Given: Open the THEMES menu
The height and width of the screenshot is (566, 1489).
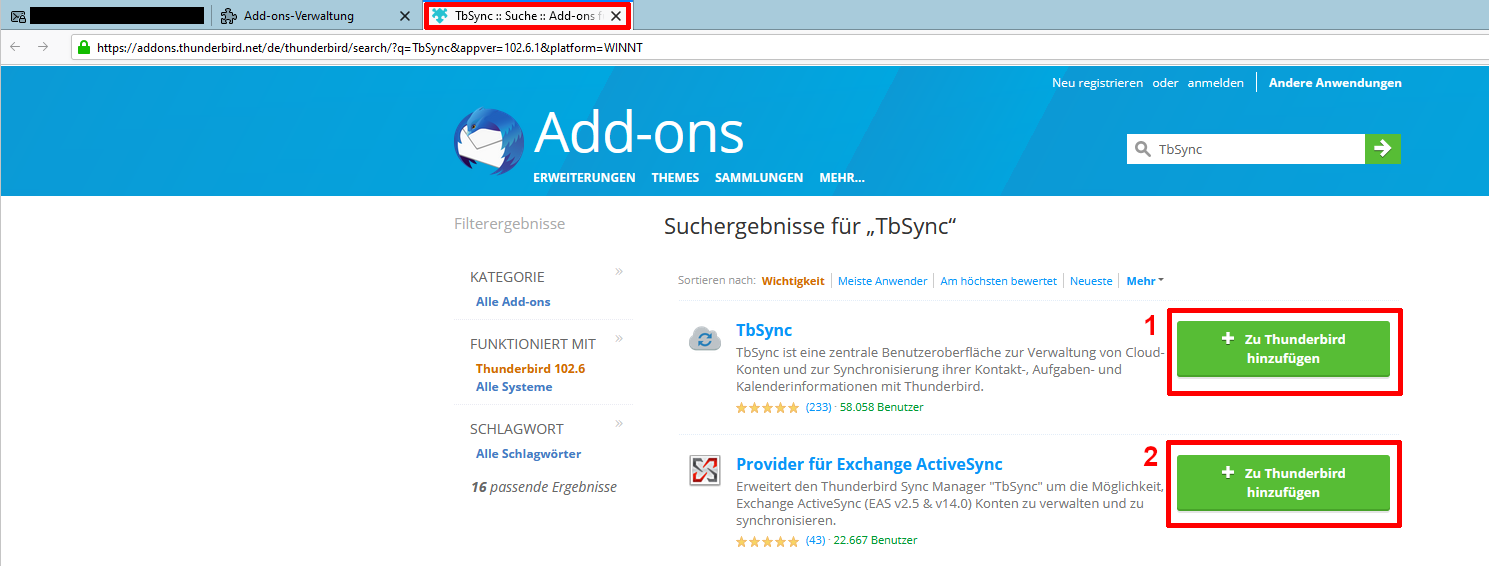Looking at the screenshot, I should coord(675,178).
